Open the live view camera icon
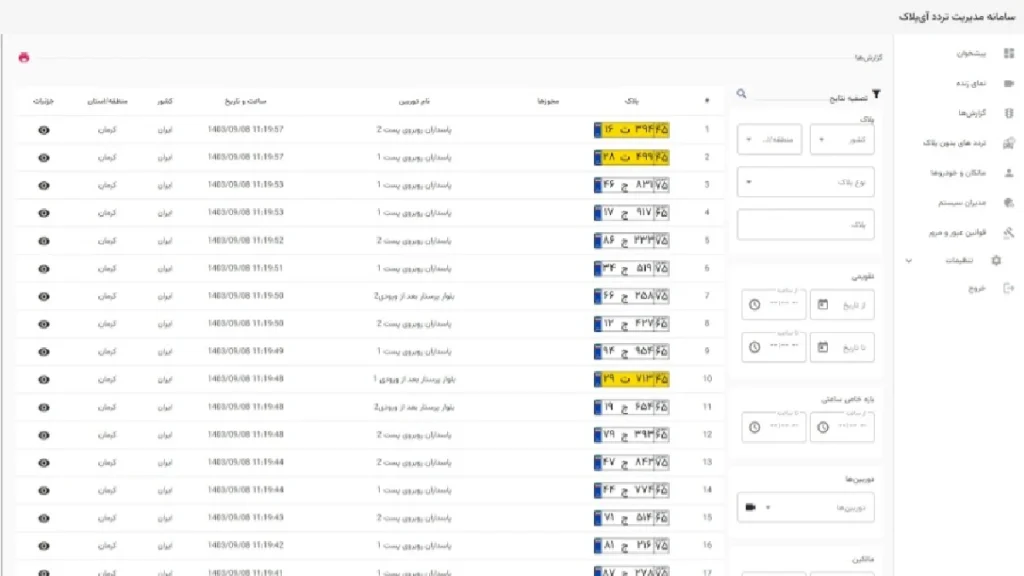This screenshot has height=576, width=1024. 1009,83
